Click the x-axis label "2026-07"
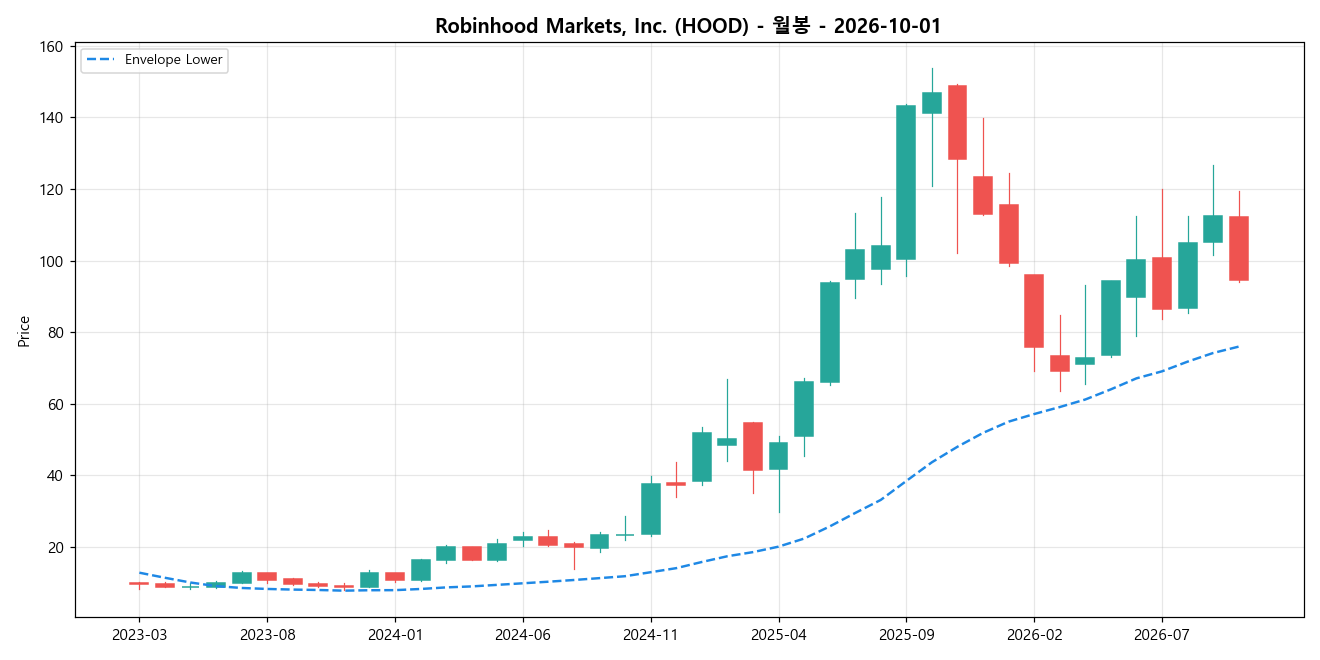Image resolution: width=1320 pixels, height=660 pixels. pos(1162,634)
